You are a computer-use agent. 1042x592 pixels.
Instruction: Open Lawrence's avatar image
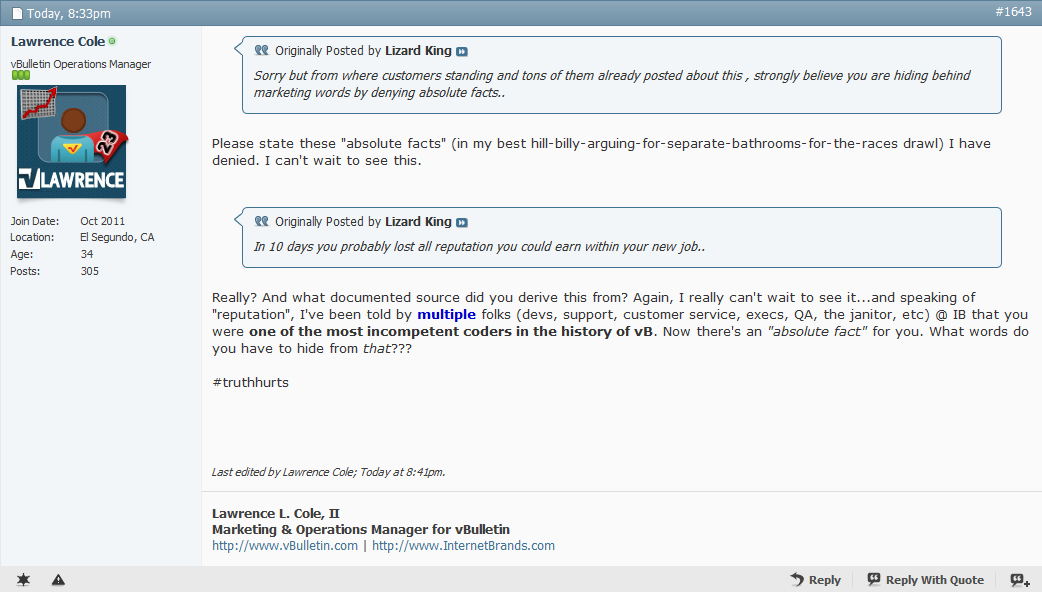pos(71,142)
